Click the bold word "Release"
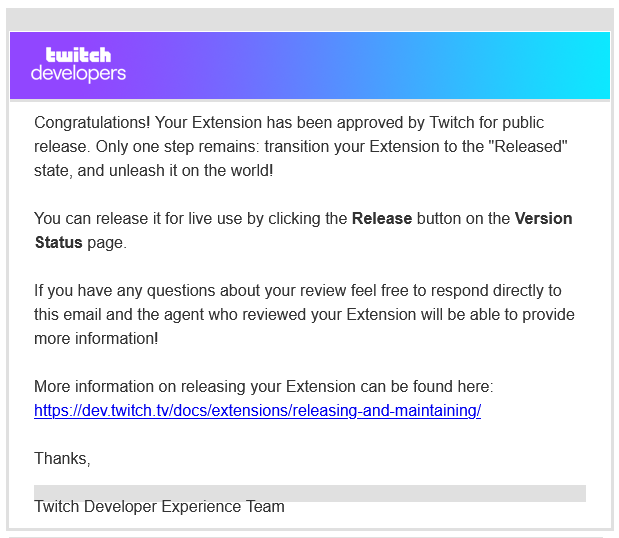619x538 pixels. 382,218
